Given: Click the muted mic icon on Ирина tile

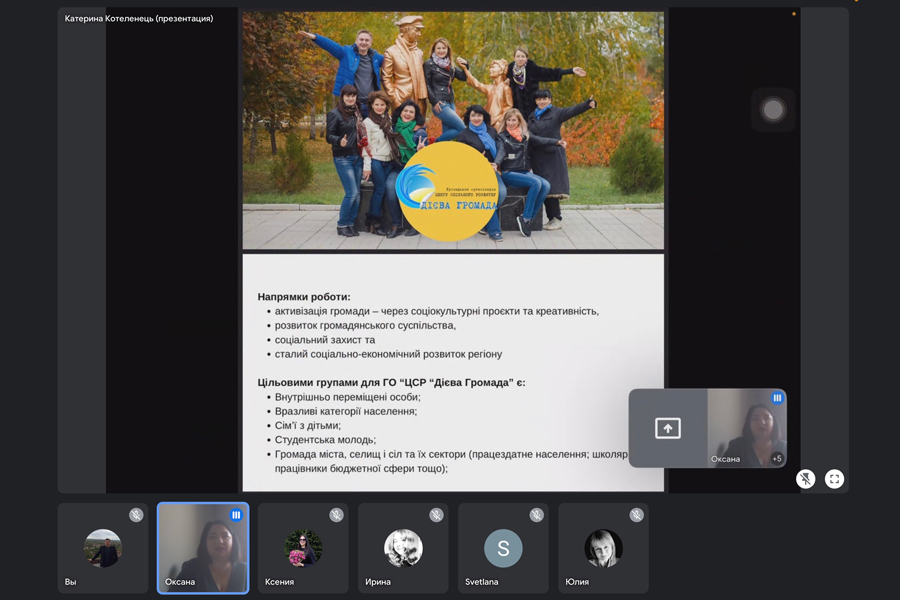Looking at the screenshot, I should point(436,515).
